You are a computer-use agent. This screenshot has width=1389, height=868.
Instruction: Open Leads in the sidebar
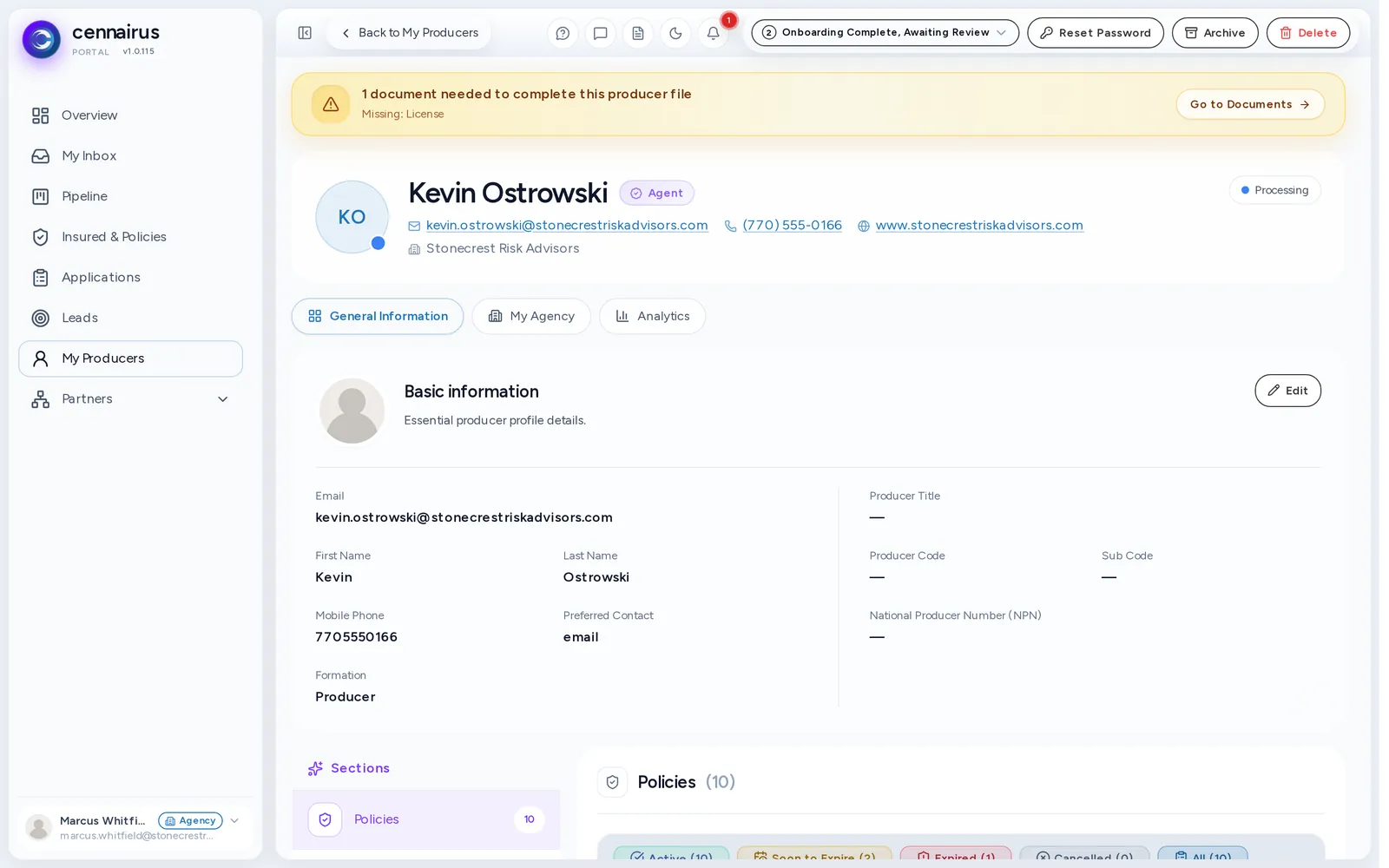tap(130, 318)
